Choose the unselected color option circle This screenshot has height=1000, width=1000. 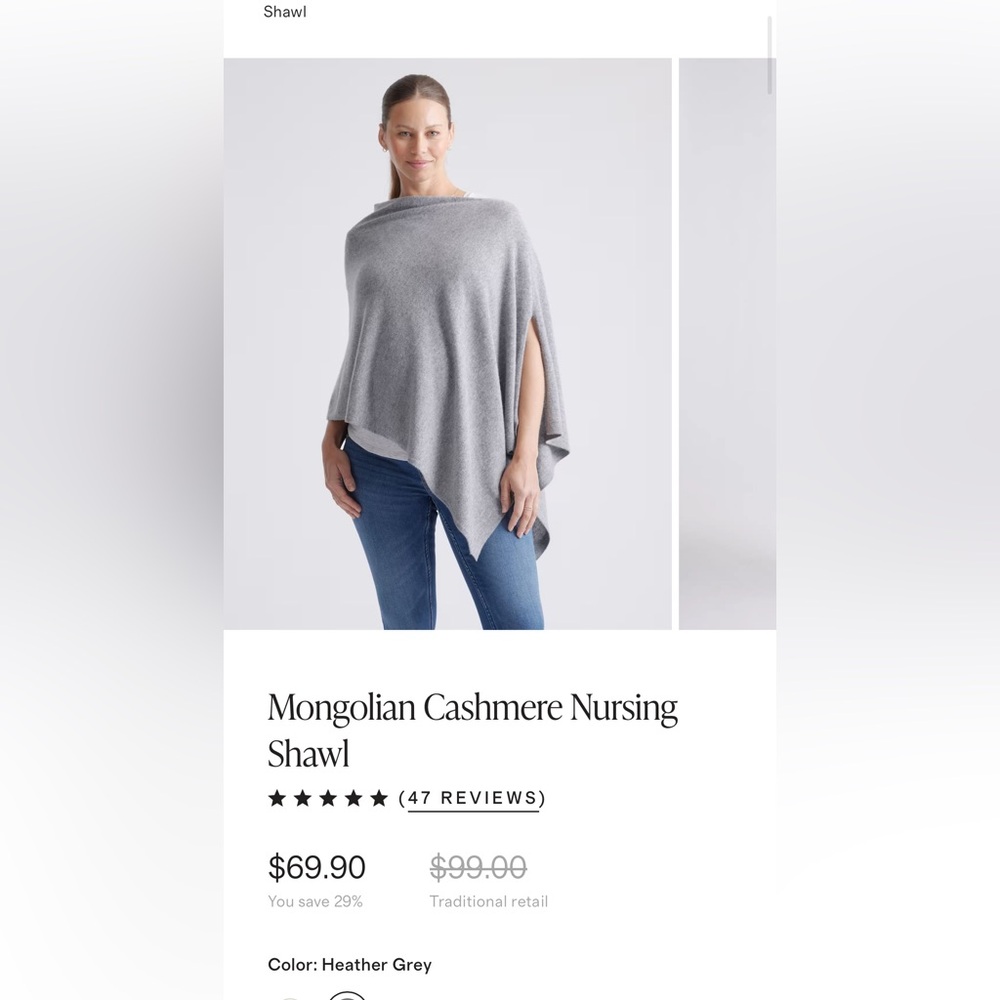[x=290, y=997]
